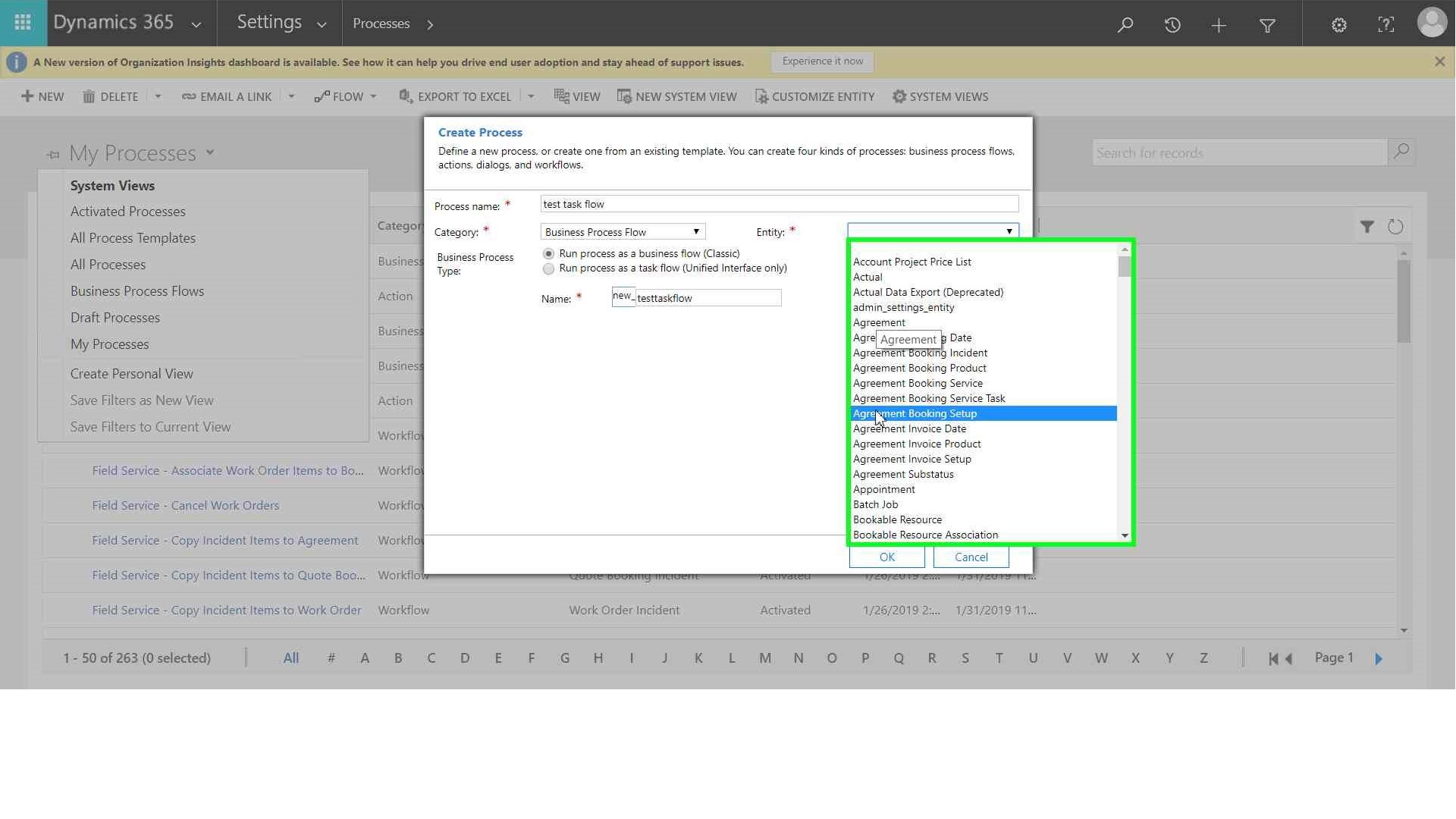Select Bookable Resource in the entity list
The image size is (1456, 819).
(897, 520)
